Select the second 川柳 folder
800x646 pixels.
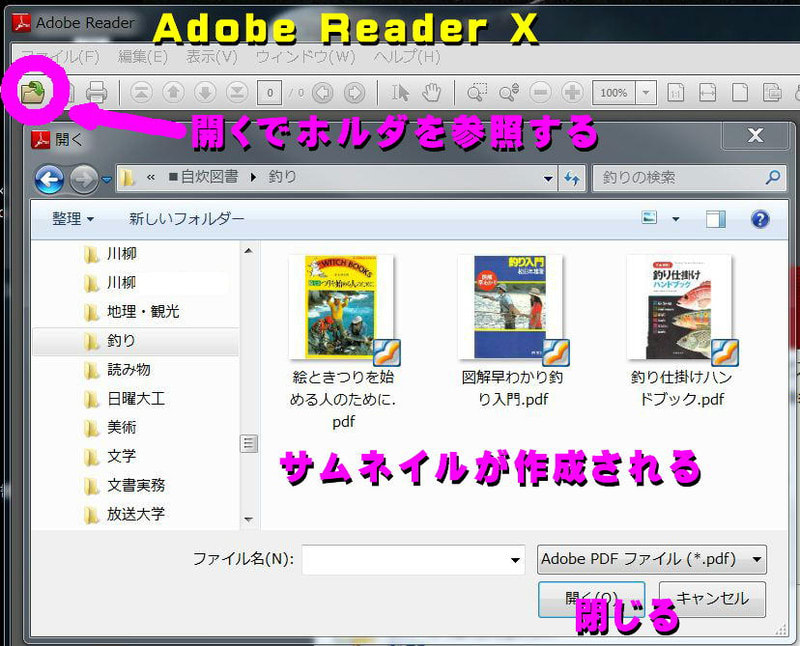click(x=121, y=282)
